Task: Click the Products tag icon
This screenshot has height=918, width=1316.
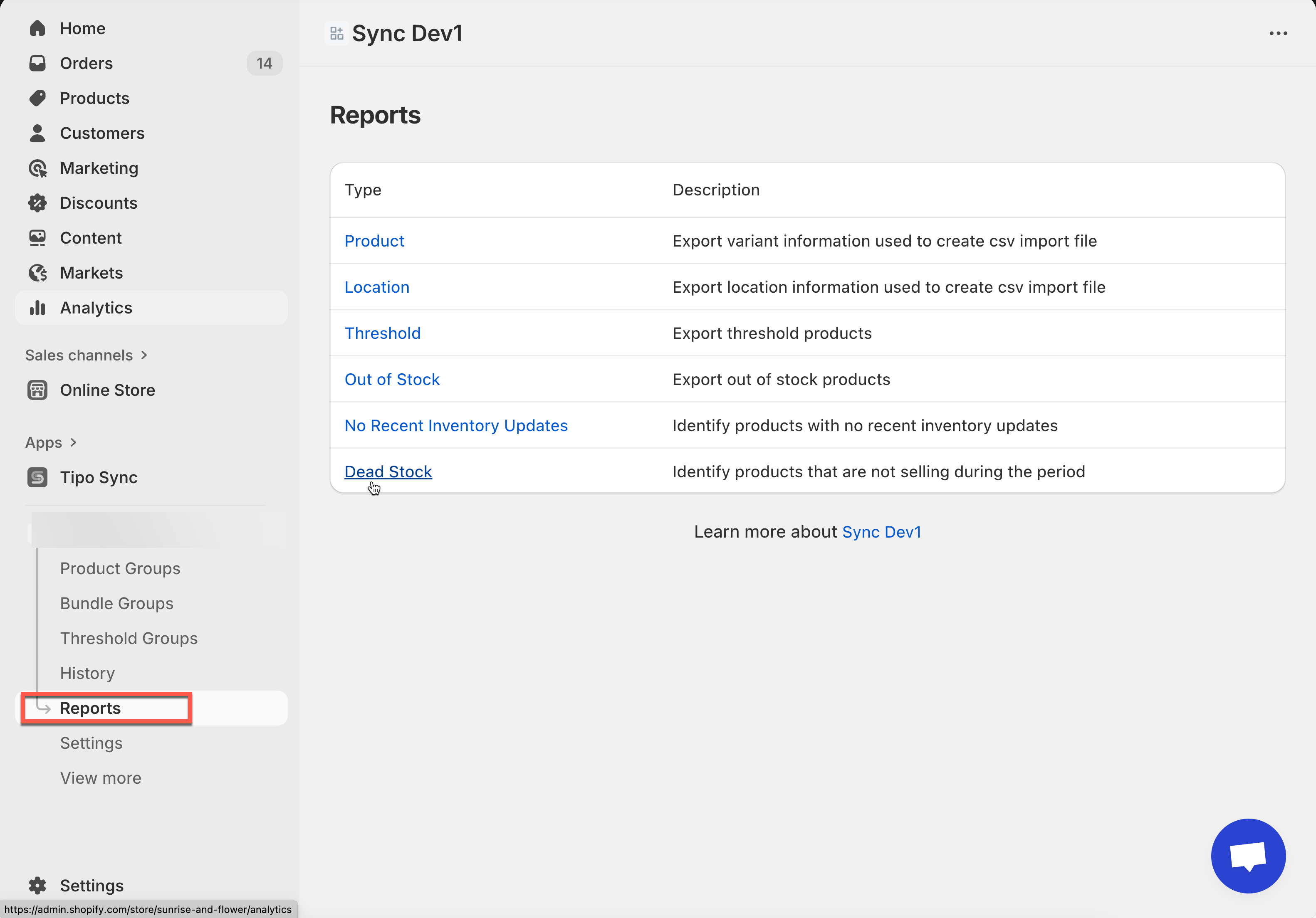Action: click(x=37, y=98)
